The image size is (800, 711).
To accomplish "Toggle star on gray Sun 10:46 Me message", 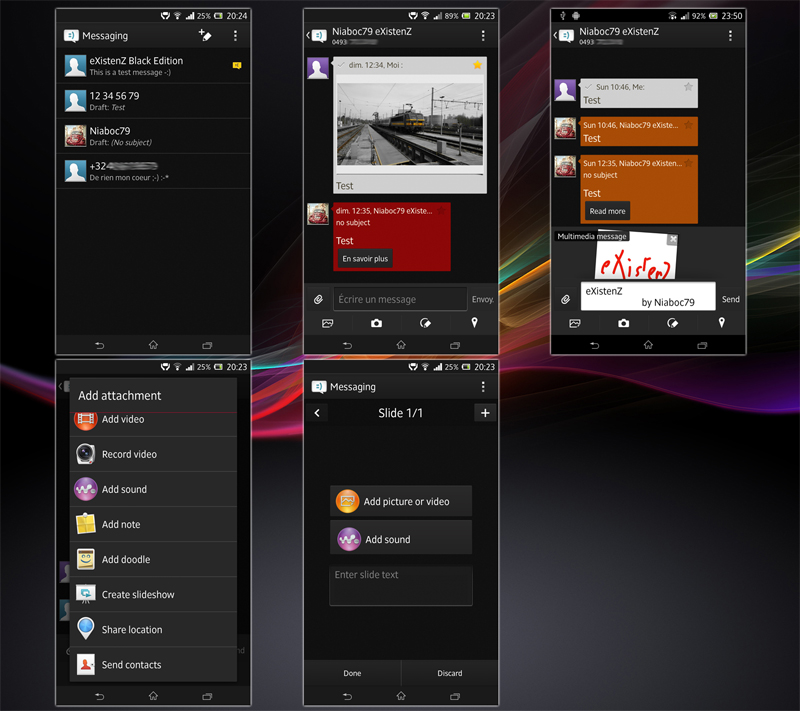I will point(688,87).
